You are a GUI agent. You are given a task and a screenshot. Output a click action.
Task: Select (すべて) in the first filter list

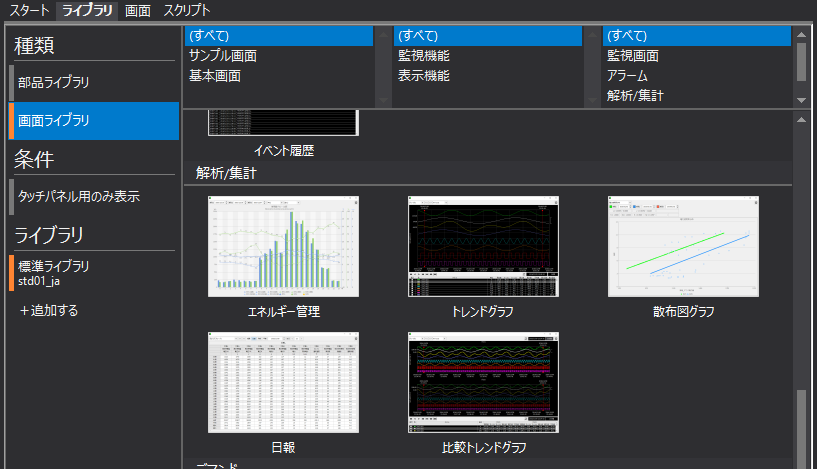279,36
